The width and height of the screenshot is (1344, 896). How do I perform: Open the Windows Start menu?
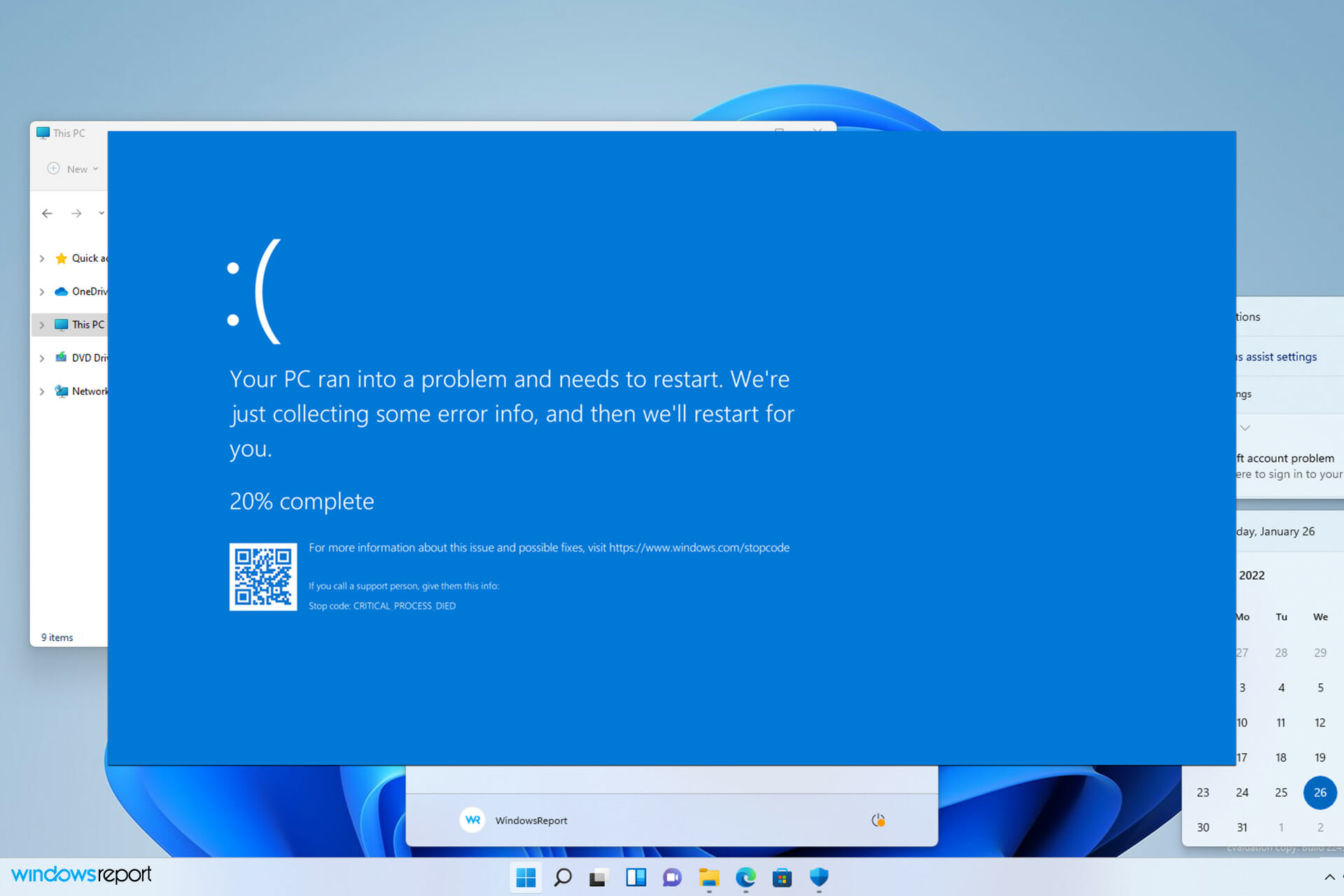[526, 876]
